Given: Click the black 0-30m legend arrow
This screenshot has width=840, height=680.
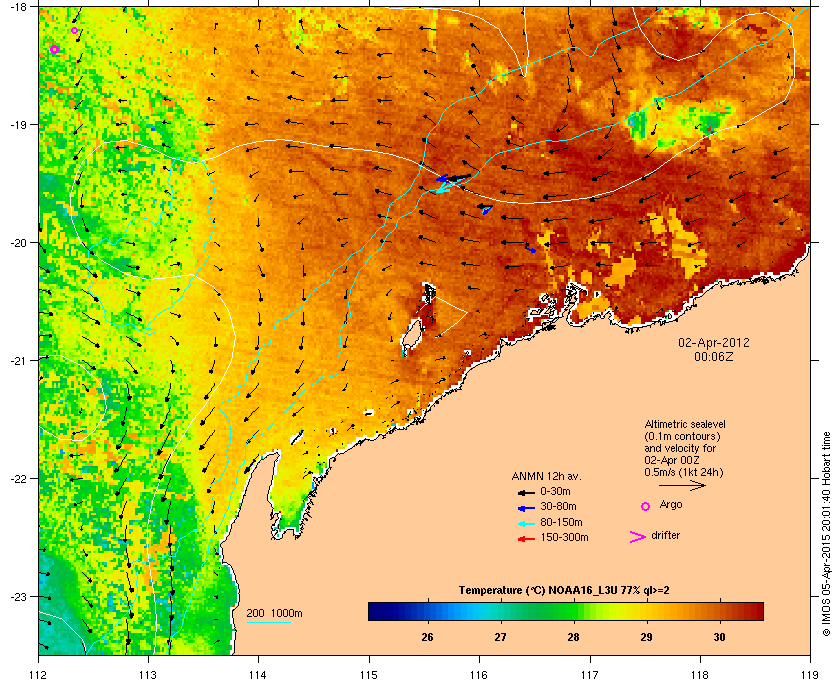Looking at the screenshot, I should coord(526,492).
